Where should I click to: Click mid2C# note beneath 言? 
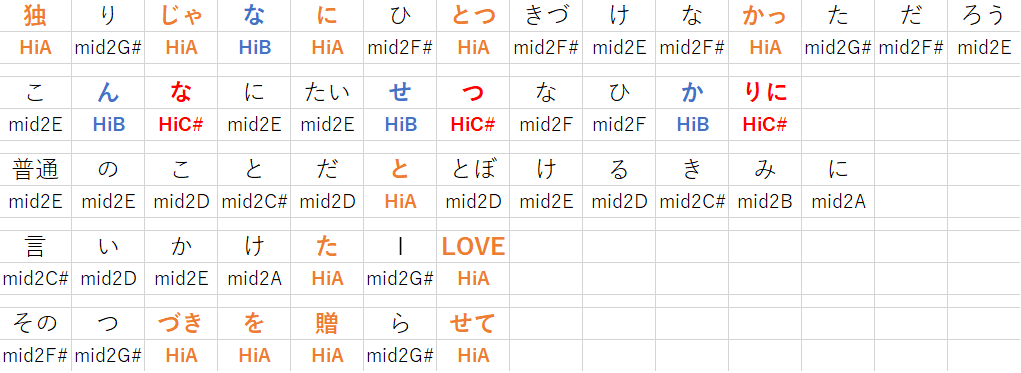click(x=36, y=279)
